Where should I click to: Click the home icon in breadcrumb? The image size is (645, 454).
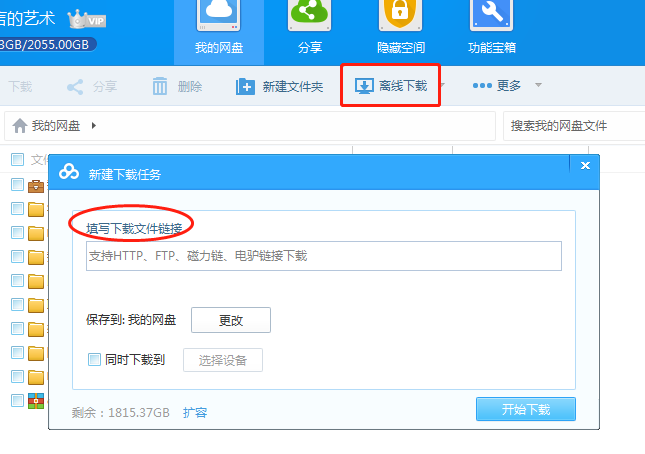click(x=20, y=125)
